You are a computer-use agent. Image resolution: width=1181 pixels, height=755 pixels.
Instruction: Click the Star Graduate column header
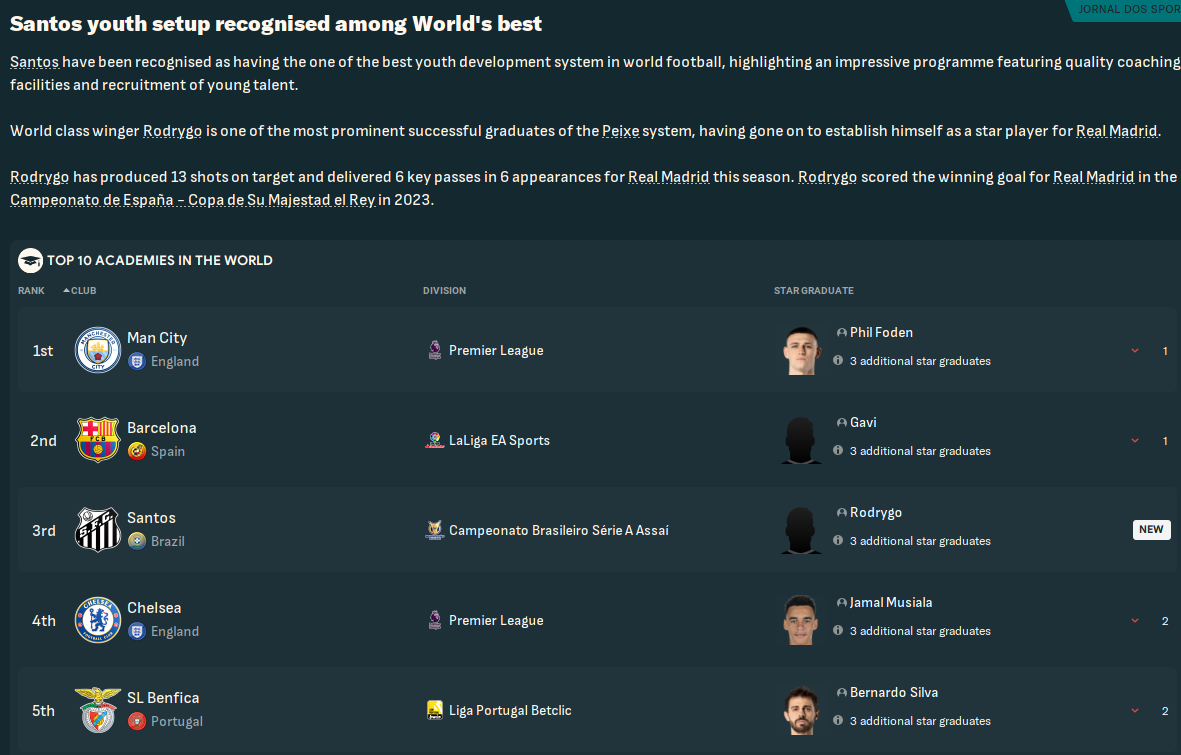[x=813, y=291]
